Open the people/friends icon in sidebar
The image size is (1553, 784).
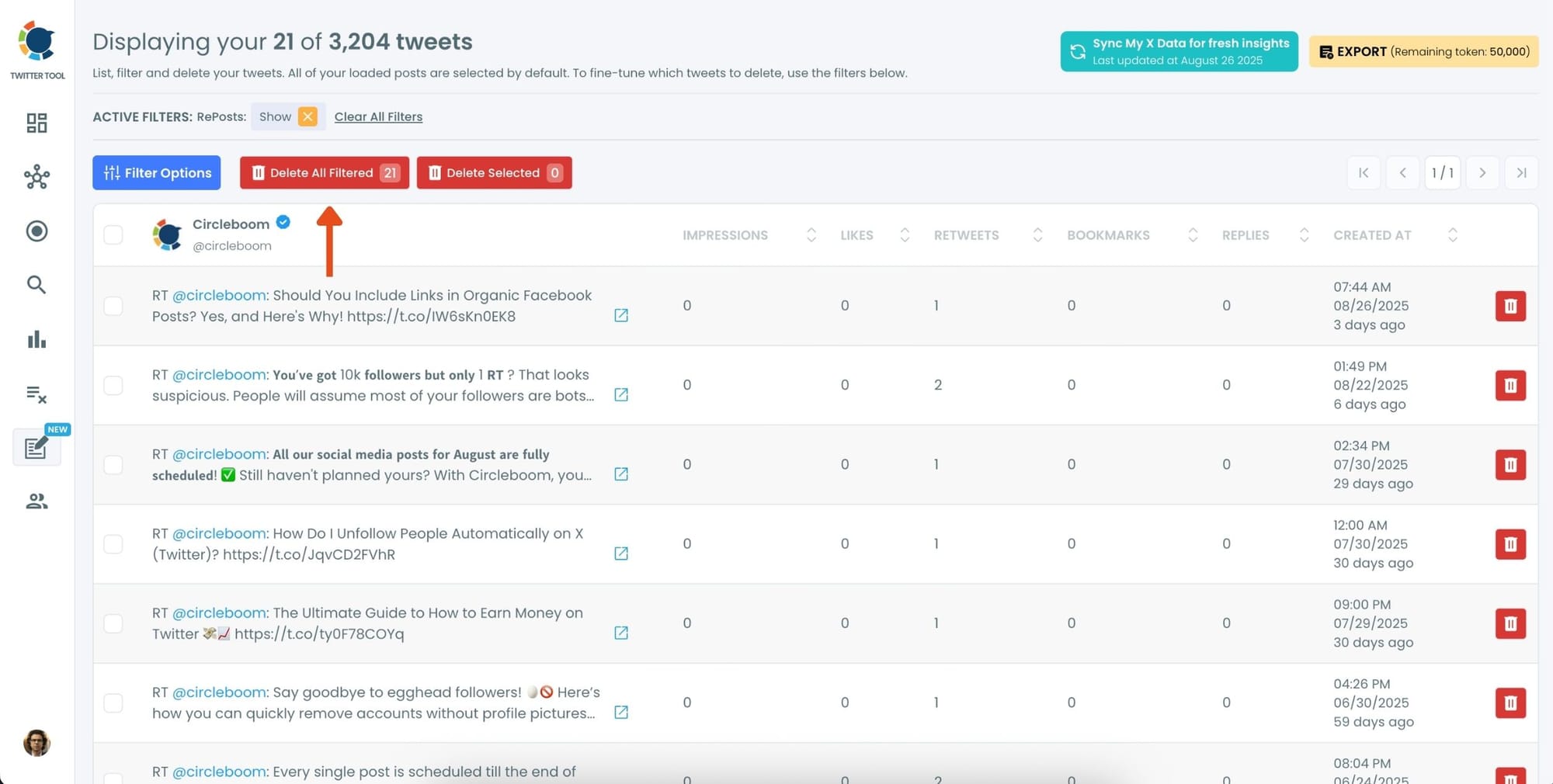[x=36, y=501]
